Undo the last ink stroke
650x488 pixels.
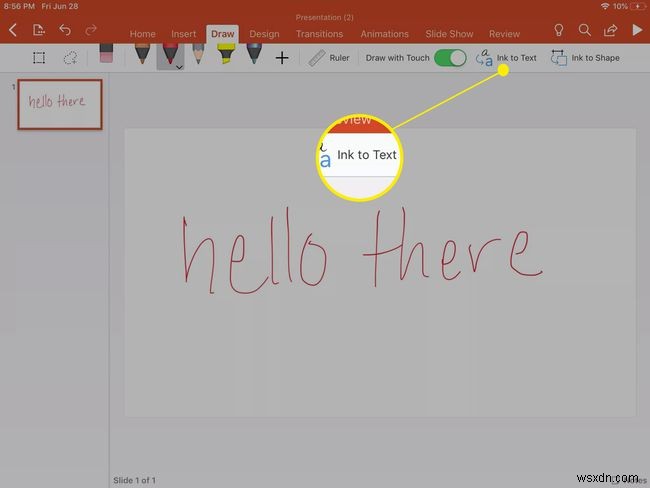[65, 30]
